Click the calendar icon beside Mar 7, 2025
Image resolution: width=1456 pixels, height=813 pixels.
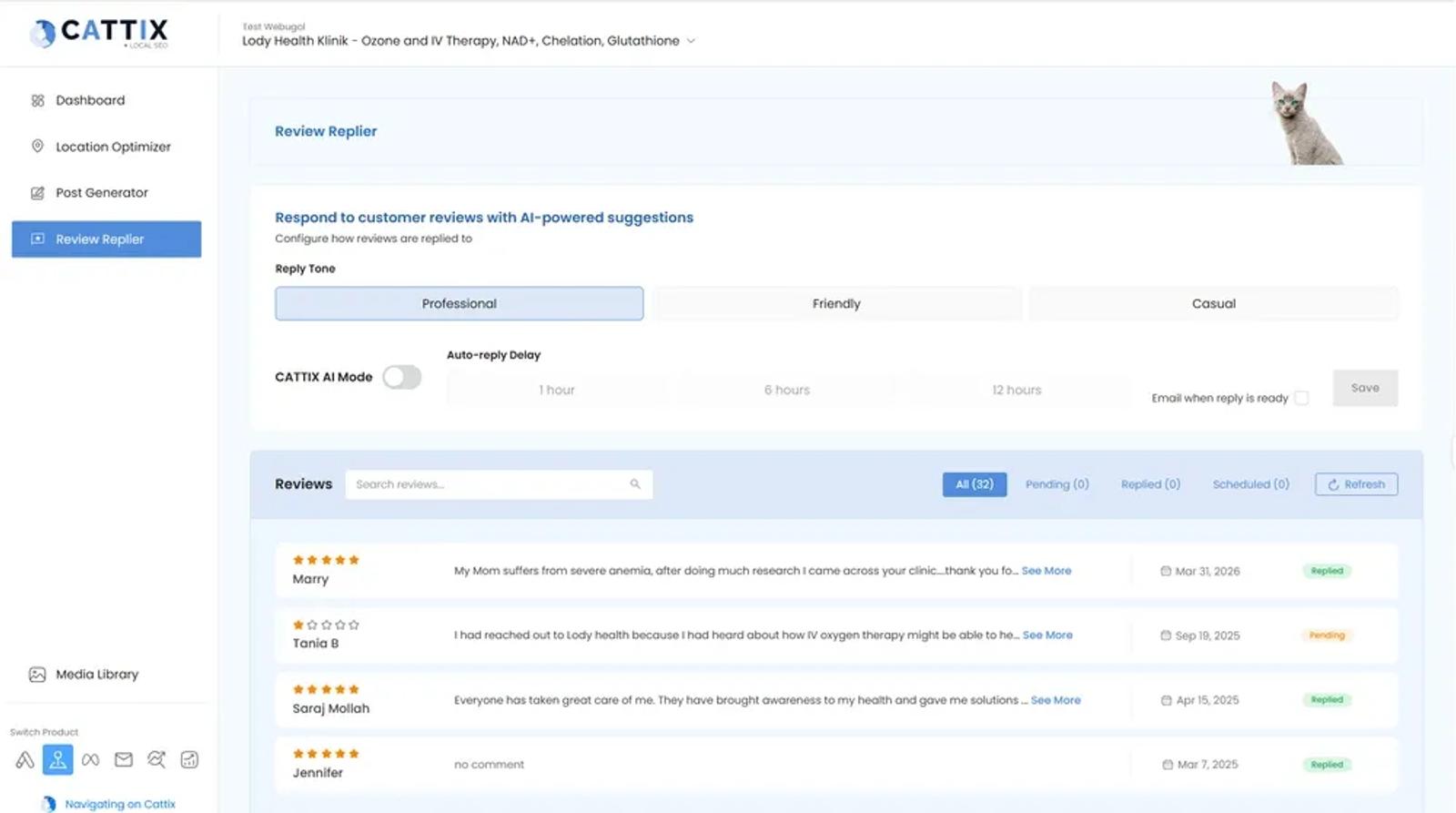1168,765
